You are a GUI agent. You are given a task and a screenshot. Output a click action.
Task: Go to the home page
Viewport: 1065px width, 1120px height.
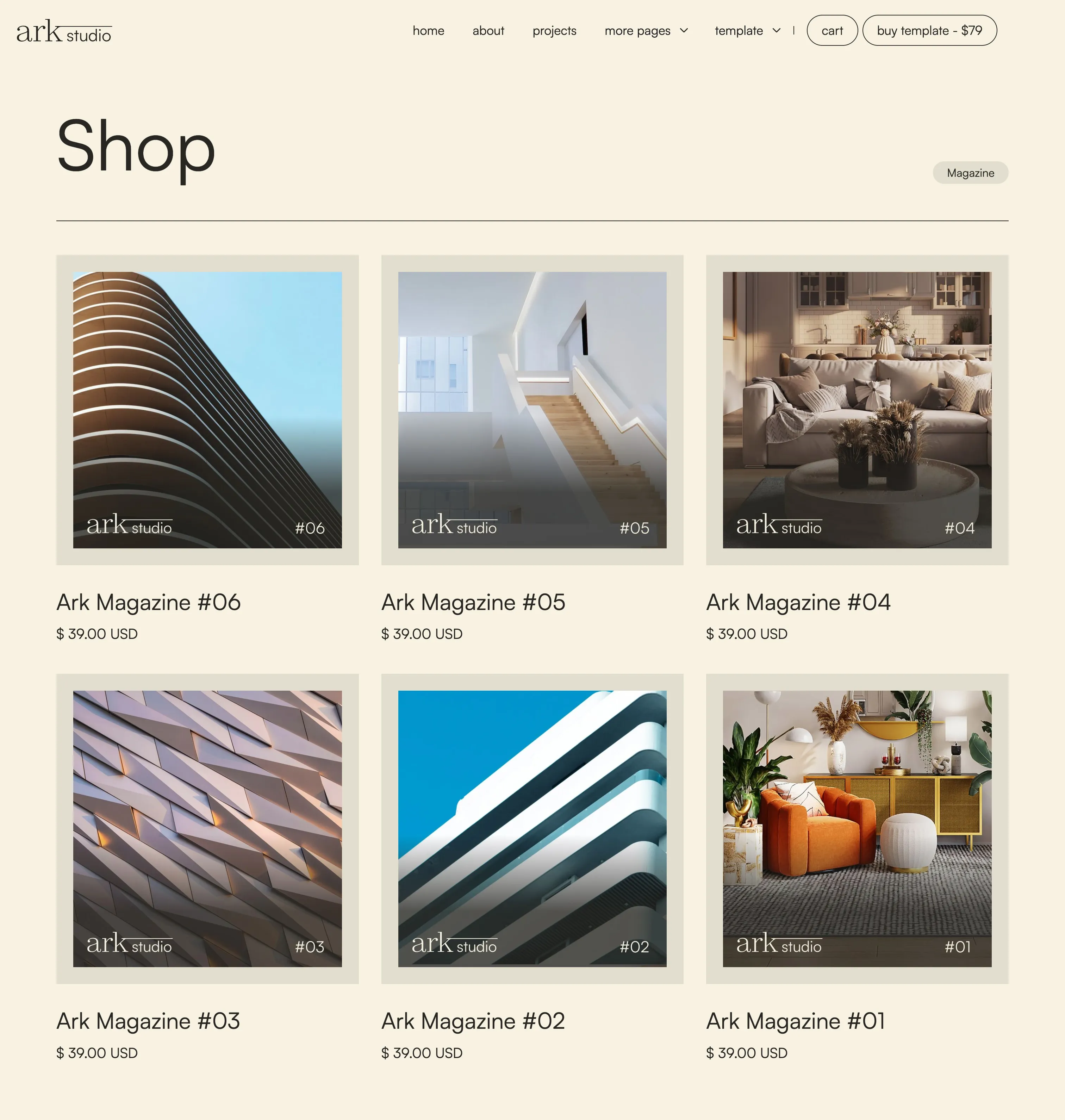point(428,31)
